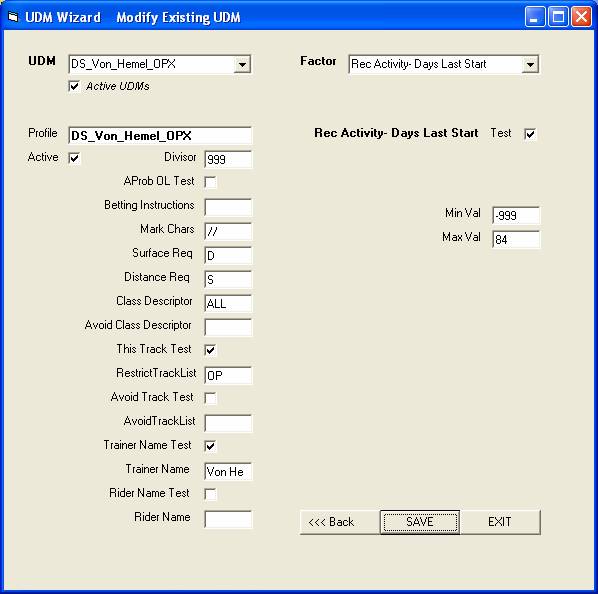Viewport: 598px width, 594px height.
Task: Enable the Rider Name Test checkbox
Action: coord(210,494)
